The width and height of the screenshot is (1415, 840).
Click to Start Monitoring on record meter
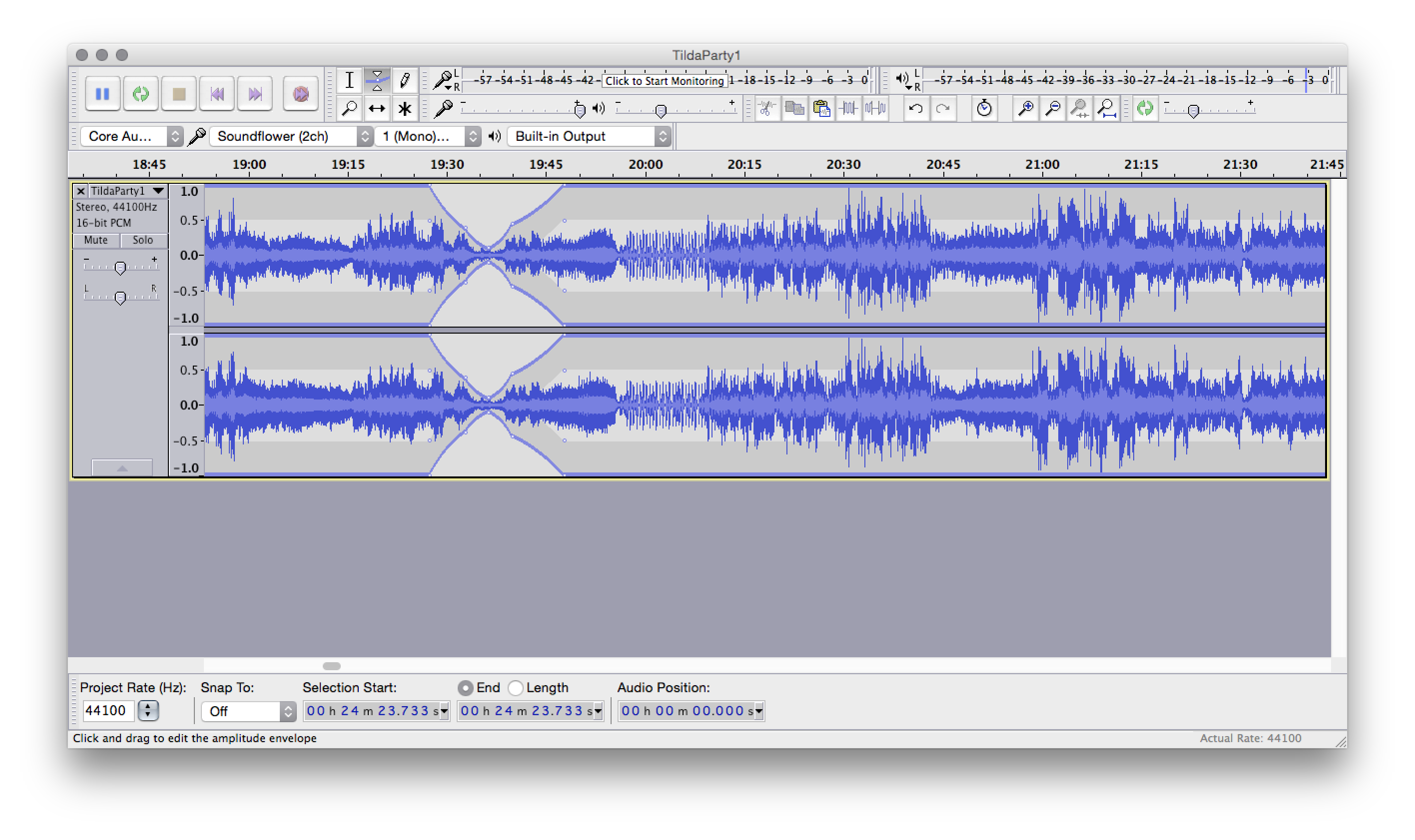tap(664, 80)
